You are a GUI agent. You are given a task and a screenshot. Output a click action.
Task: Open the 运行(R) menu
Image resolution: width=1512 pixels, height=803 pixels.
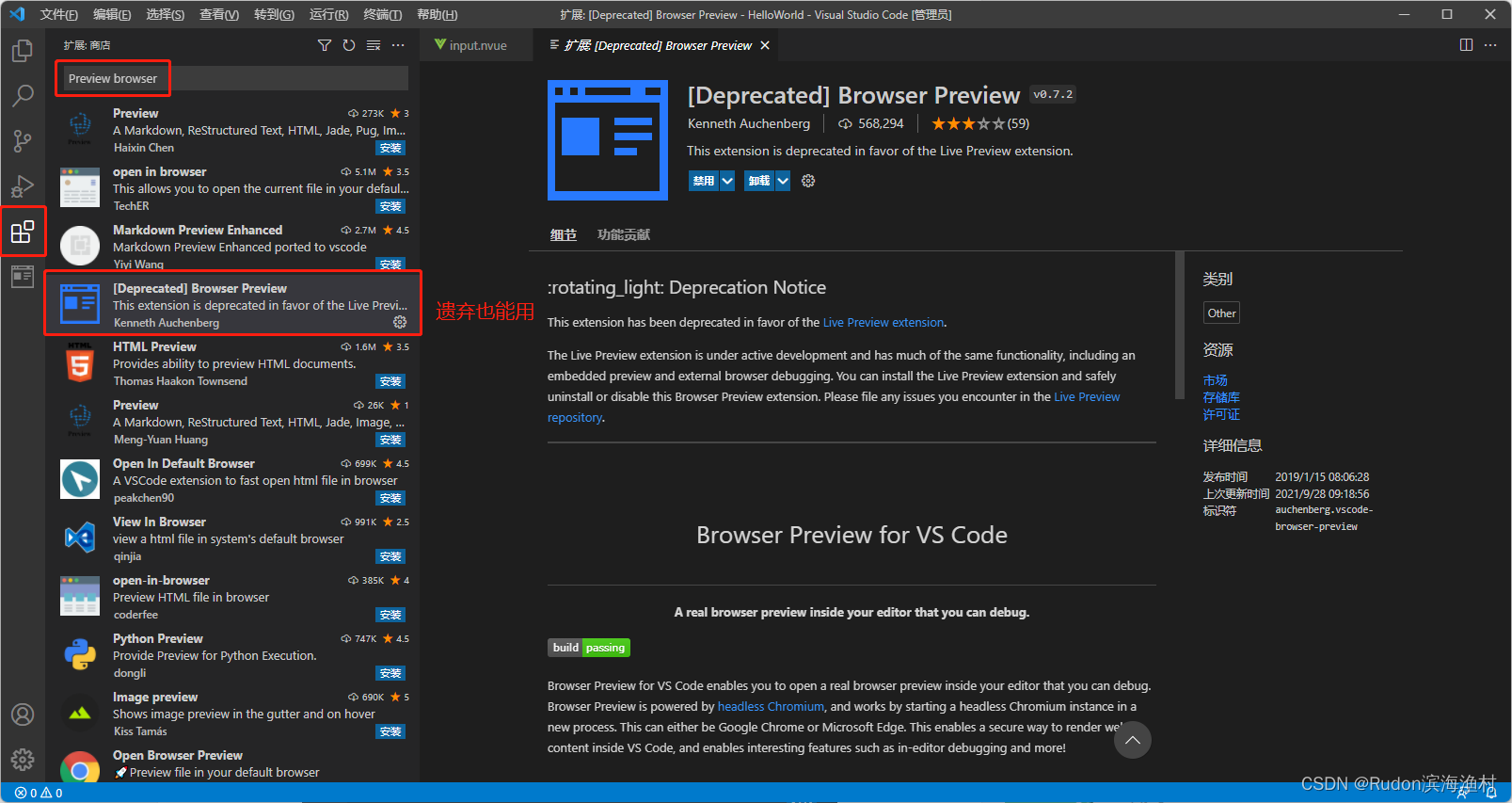(328, 14)
